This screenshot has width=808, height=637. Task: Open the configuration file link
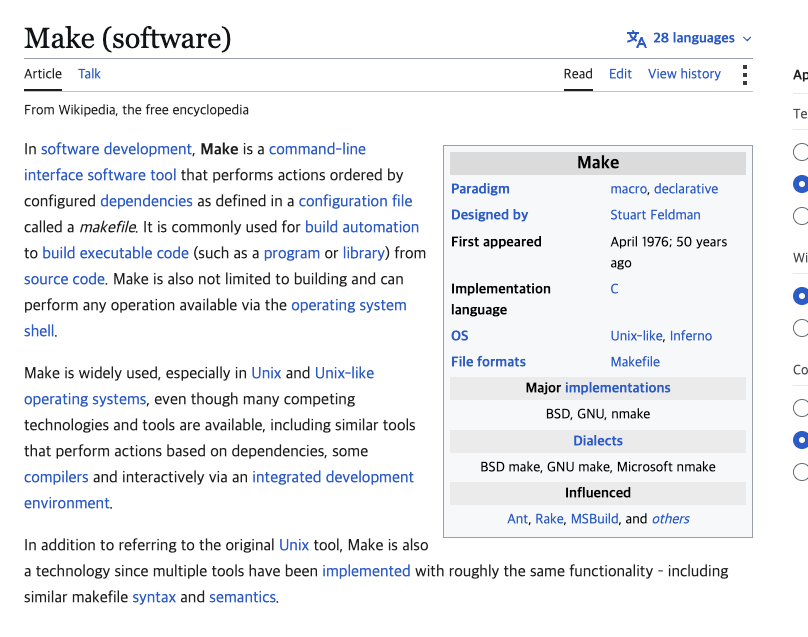356,201
